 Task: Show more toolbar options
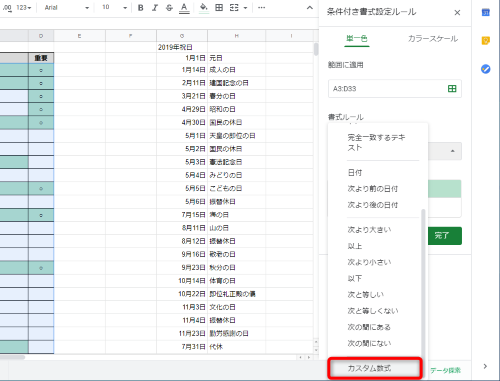pos(262,8)
